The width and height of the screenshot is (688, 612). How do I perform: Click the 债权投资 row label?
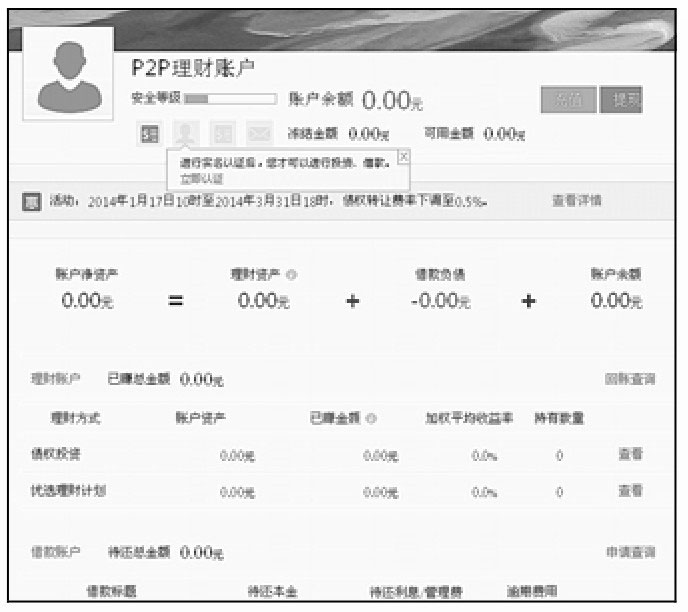55,454
